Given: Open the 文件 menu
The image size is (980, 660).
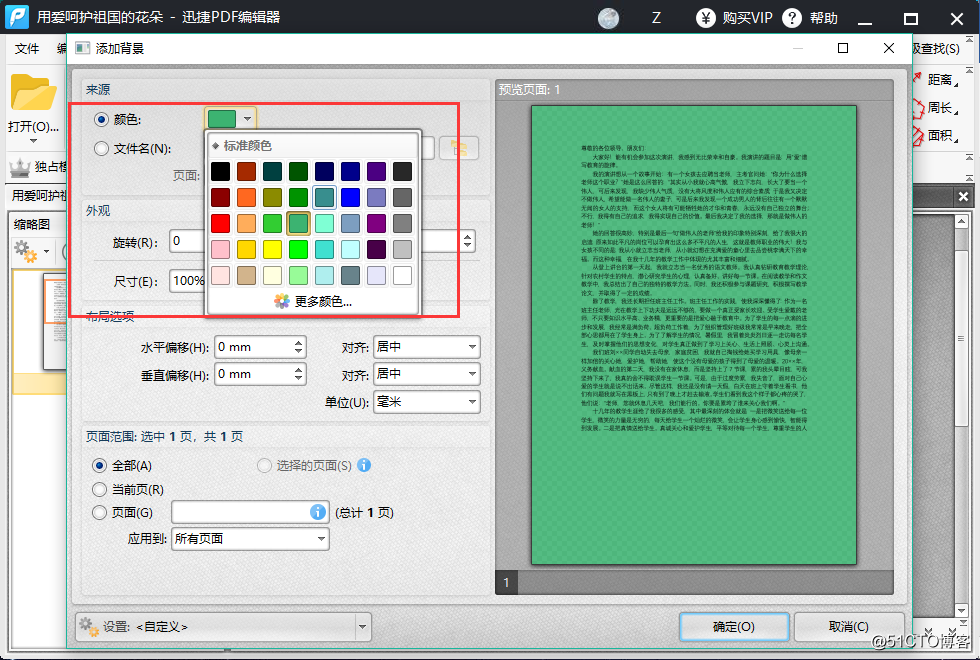Looking at the screenshot, I should pyautogui.click(x=27, y=49).
